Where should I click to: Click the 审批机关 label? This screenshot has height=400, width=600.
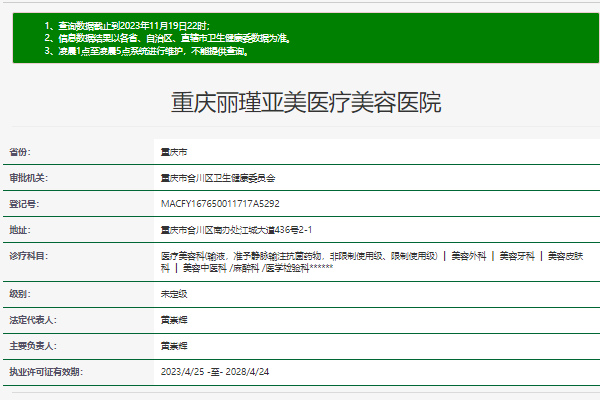(x=29, y=178)
